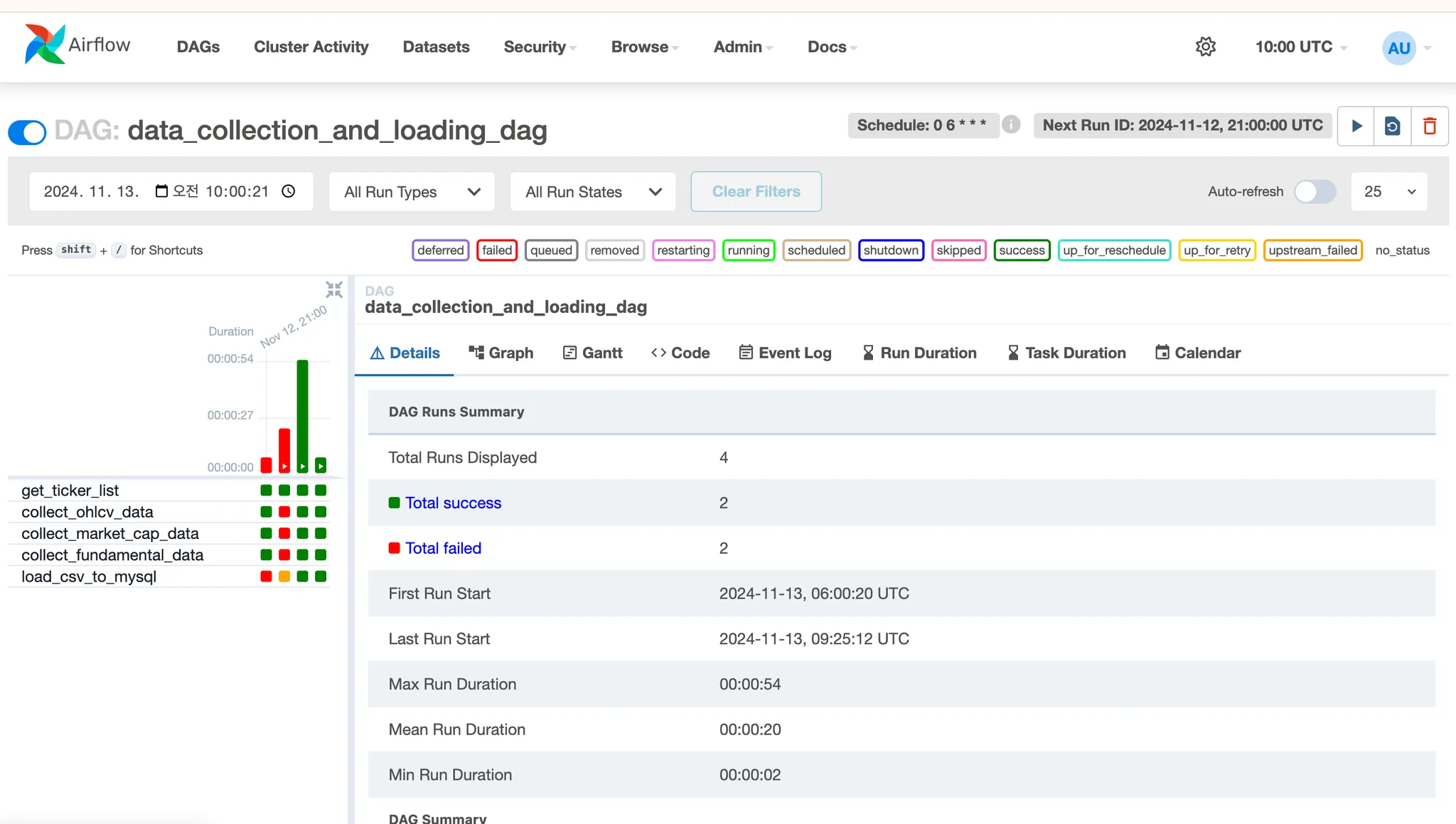Enable the Auto-refresh toggle
Screen dimensions: 1456x824
coord(1315,191)
